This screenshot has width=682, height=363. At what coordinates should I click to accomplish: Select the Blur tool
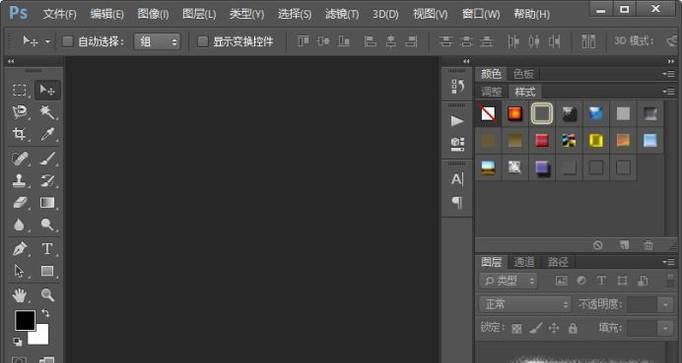20,225
